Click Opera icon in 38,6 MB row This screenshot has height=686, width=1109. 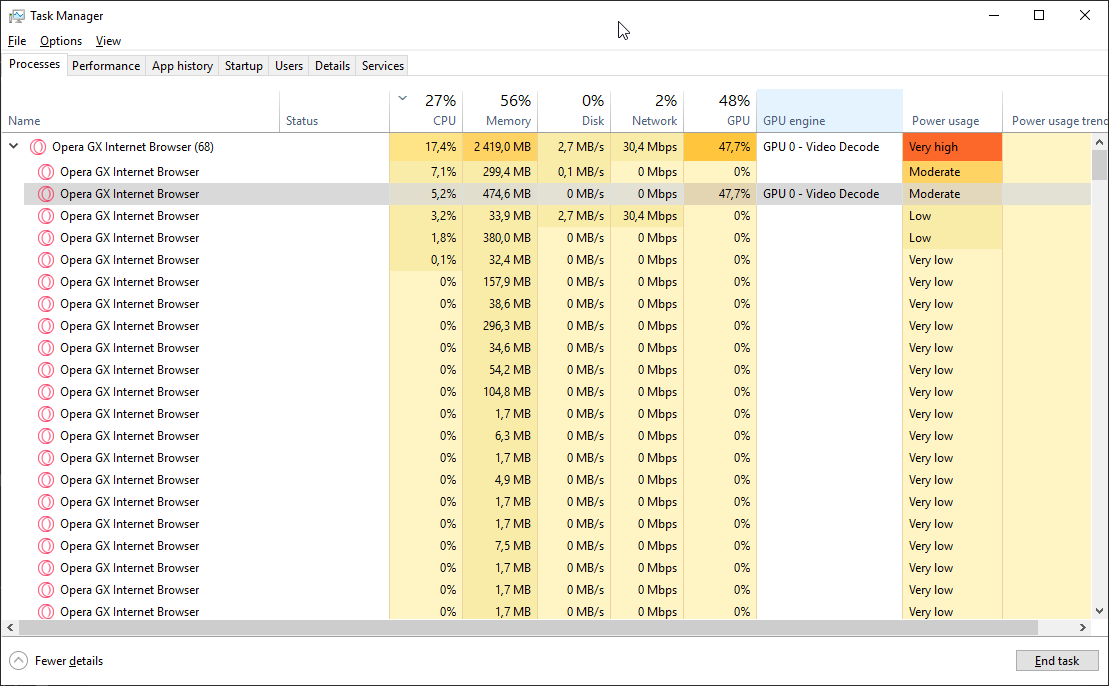(46, 303)
